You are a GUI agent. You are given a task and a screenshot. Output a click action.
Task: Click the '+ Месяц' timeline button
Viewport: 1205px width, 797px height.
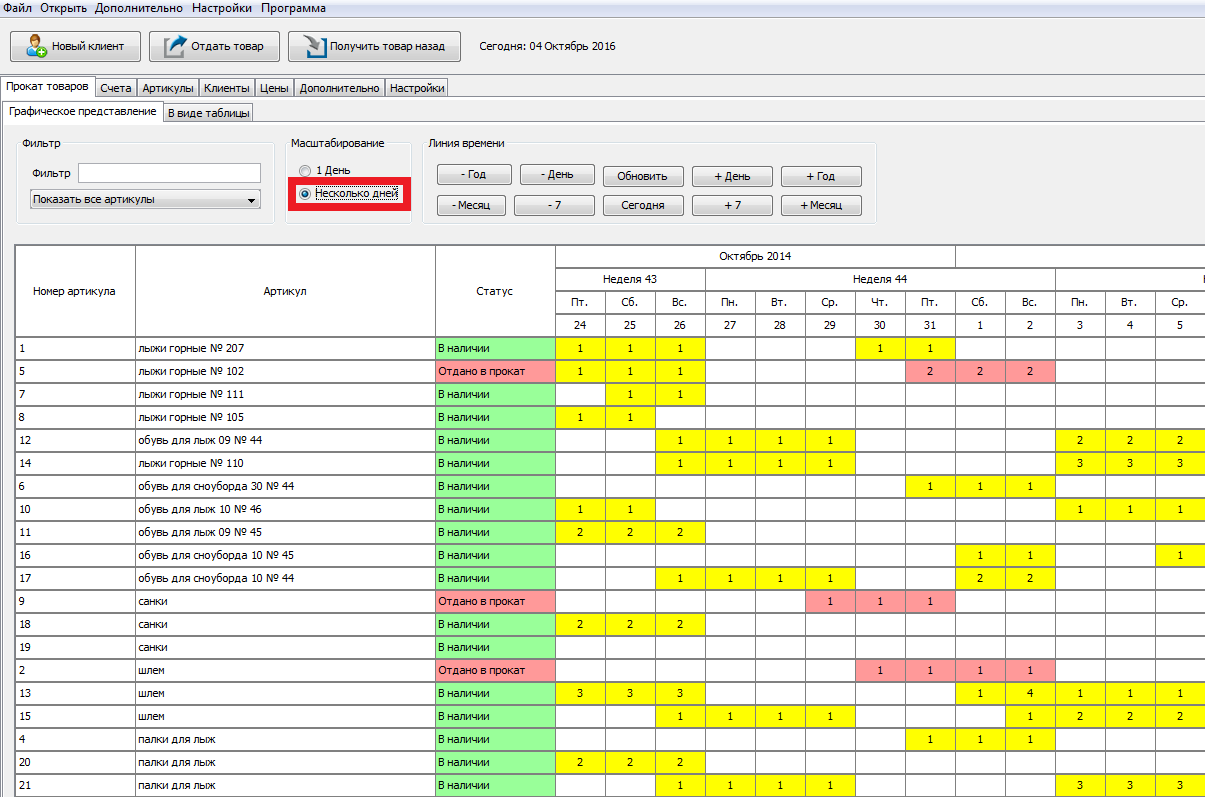(x=821, y=205)
